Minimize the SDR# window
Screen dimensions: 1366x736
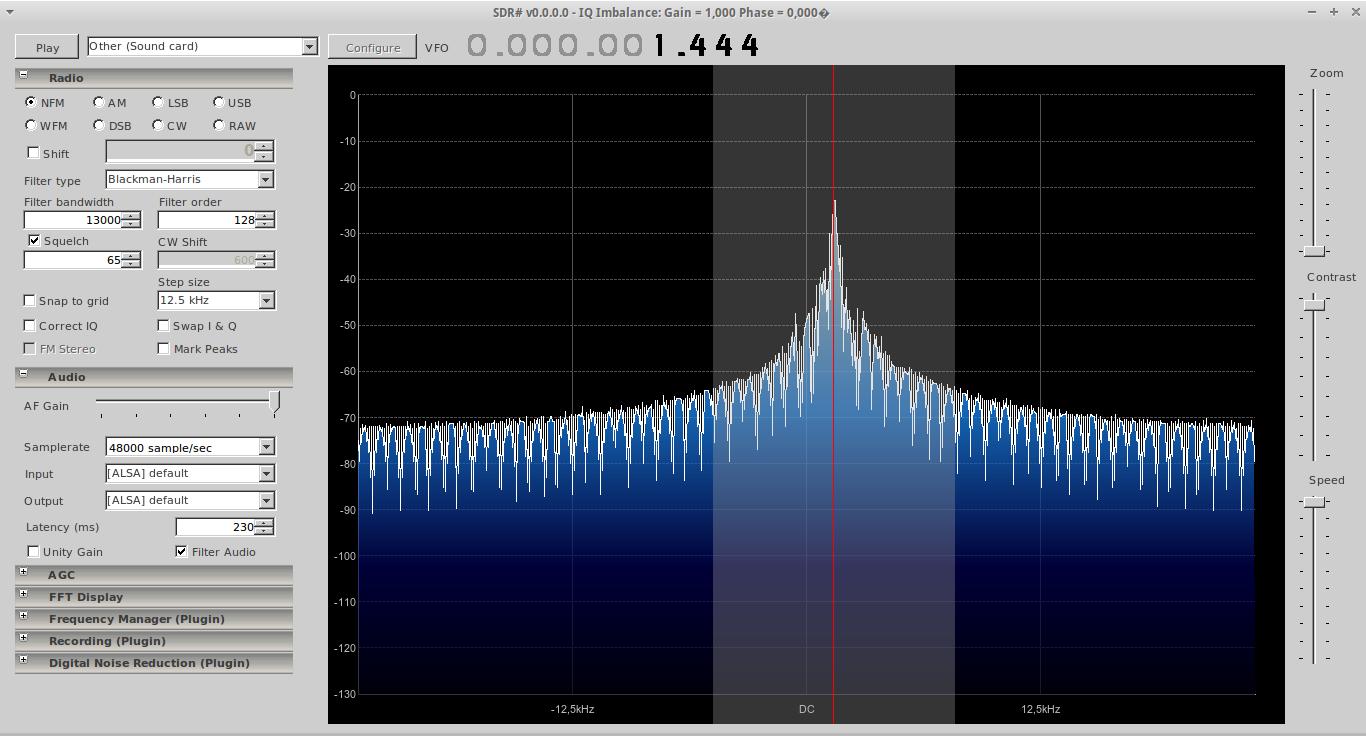tap(1312, 12)
